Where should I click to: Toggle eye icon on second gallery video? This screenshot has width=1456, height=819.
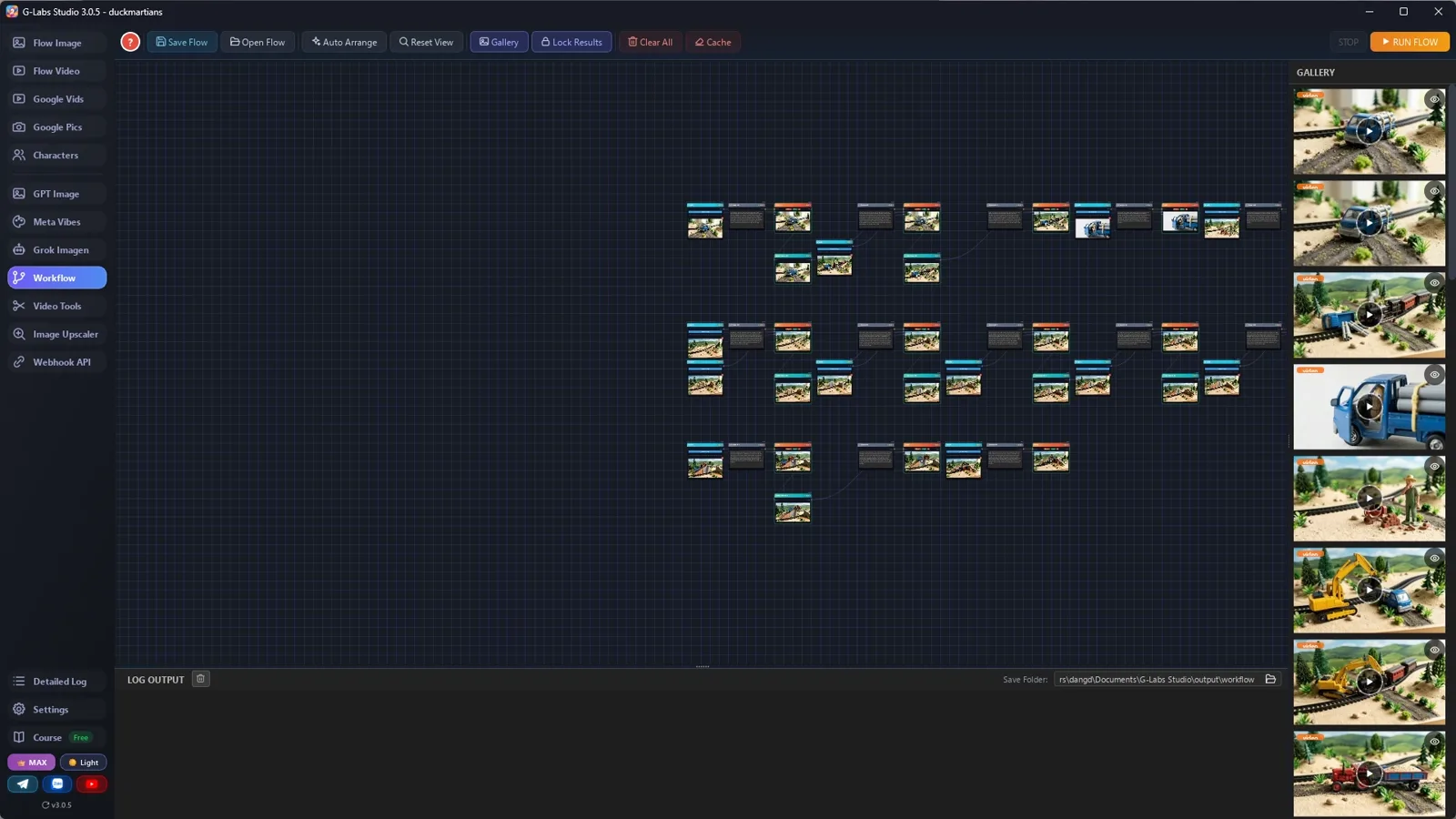pyautogui.click(x=1434, y=191)
